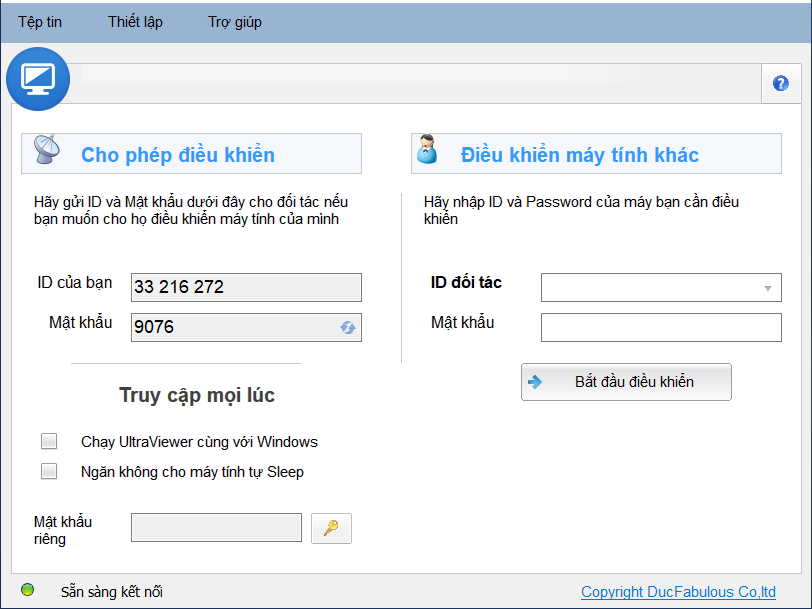
Task: Open help via the question mark icon
Action: pyautogui.click(x=780, y=83)
